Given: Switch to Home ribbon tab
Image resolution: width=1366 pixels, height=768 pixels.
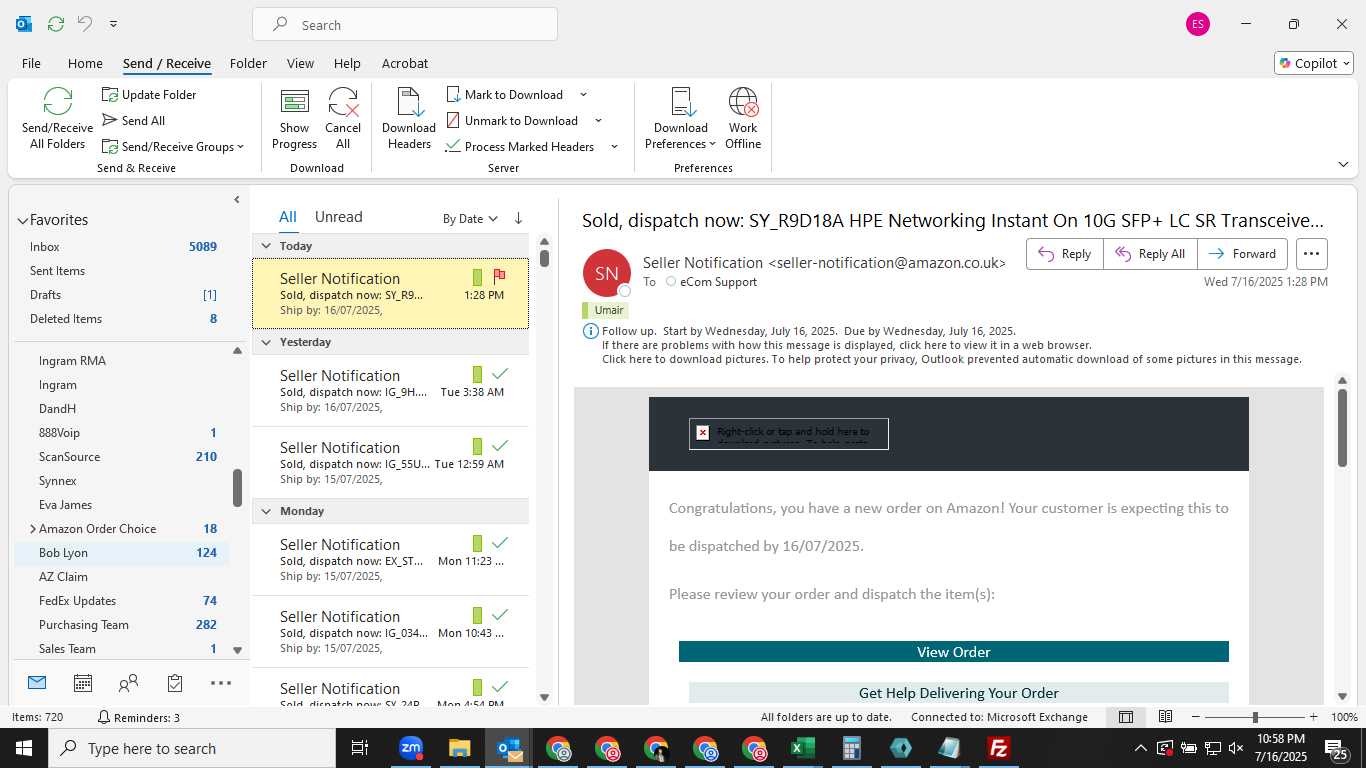Looking at the screenshot, I should [85, 63].
